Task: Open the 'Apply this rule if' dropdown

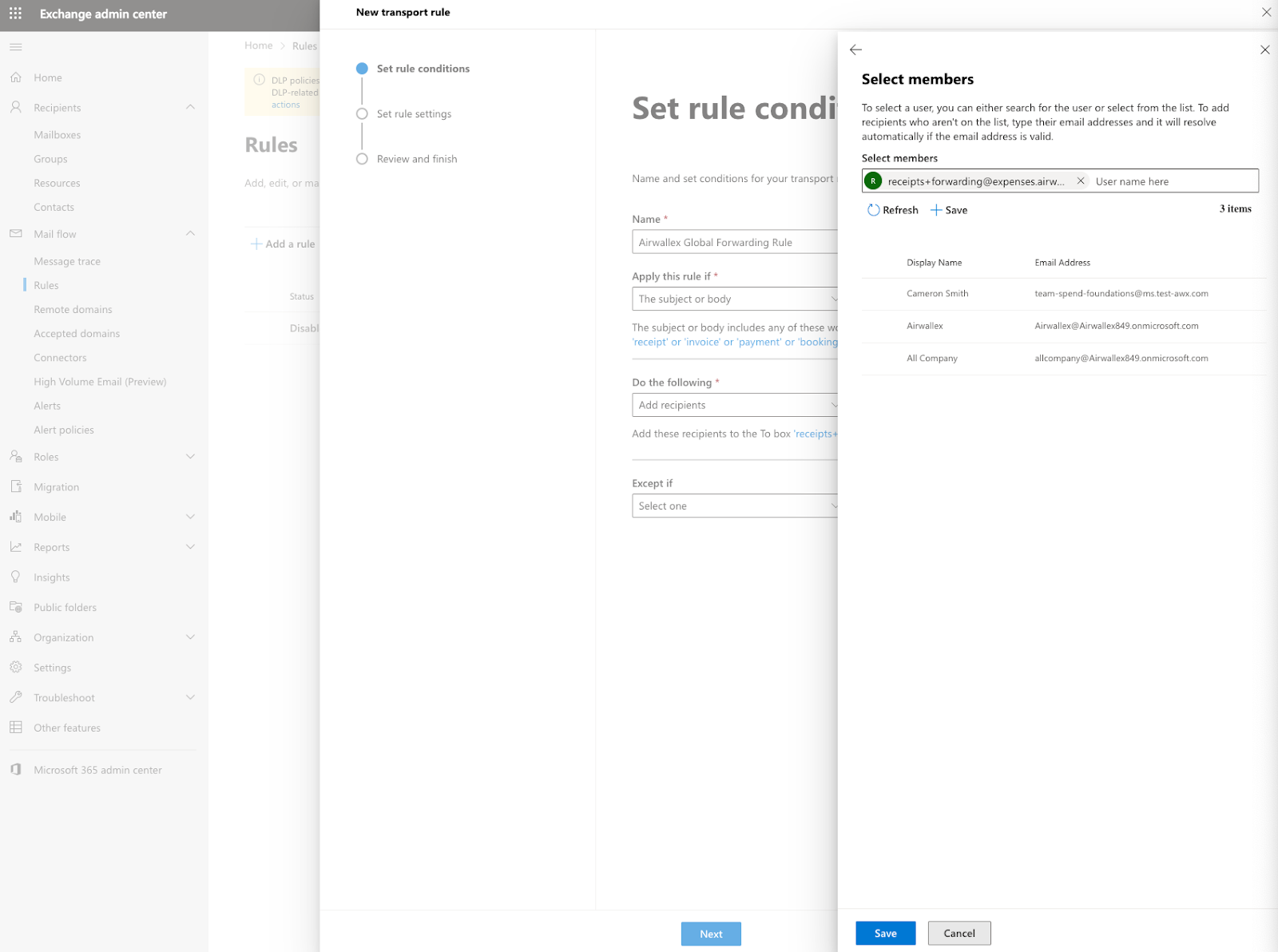Action: coord(735,299)
